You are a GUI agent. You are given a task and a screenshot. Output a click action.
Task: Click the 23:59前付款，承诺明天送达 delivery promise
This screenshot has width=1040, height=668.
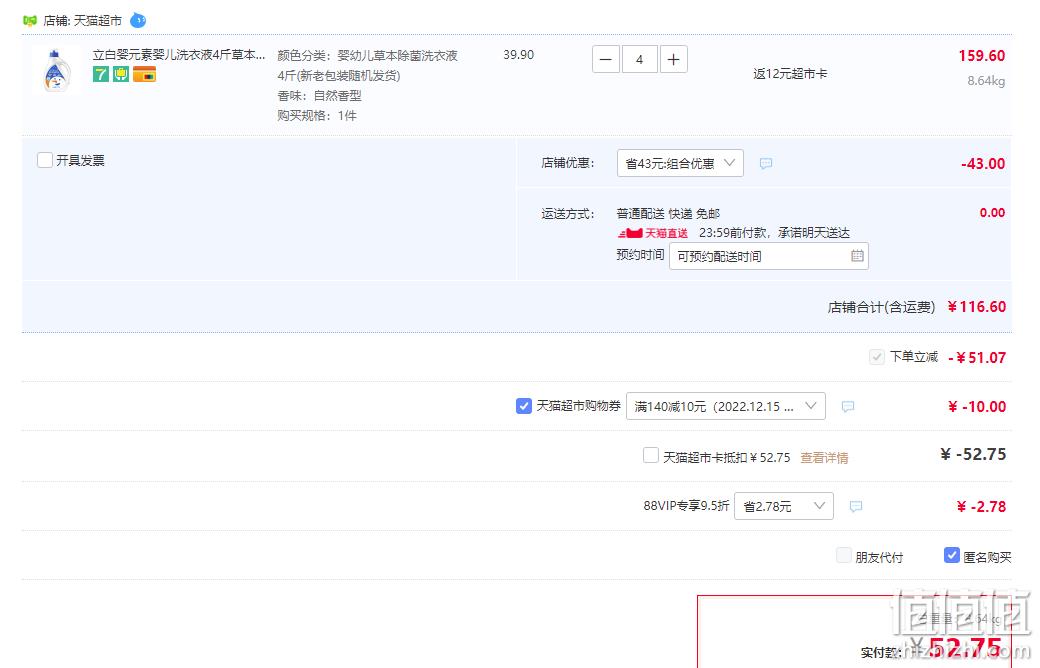[x=774, y=234]
